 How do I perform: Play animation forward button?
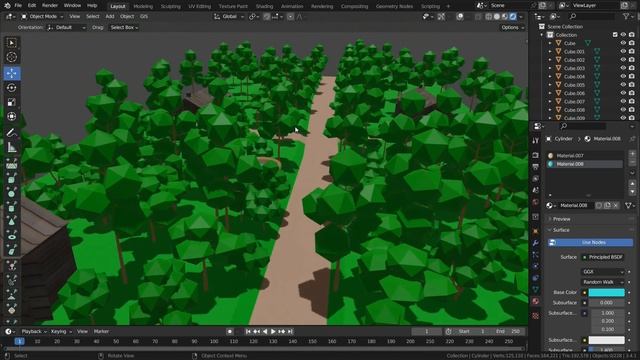pyautogui.click(x=273, y=331)
